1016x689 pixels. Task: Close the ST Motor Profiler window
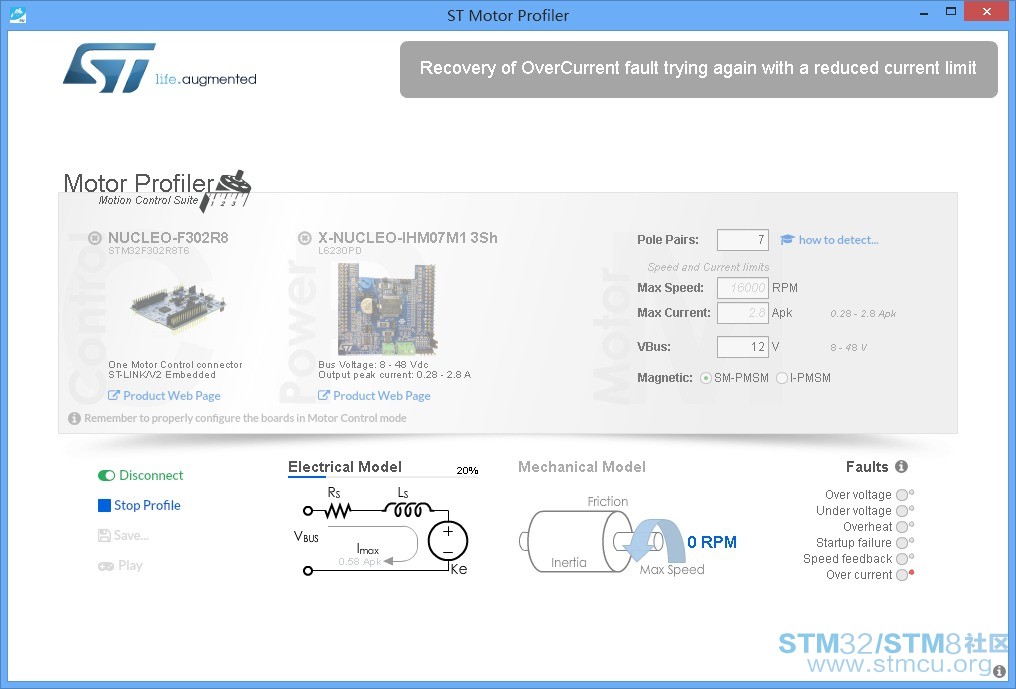(x=986, y=12)
